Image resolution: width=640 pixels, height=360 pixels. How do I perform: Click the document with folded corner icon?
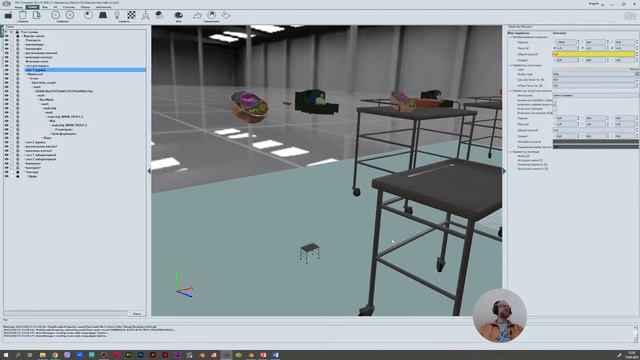pyautogui.click(x=37, y=16)
